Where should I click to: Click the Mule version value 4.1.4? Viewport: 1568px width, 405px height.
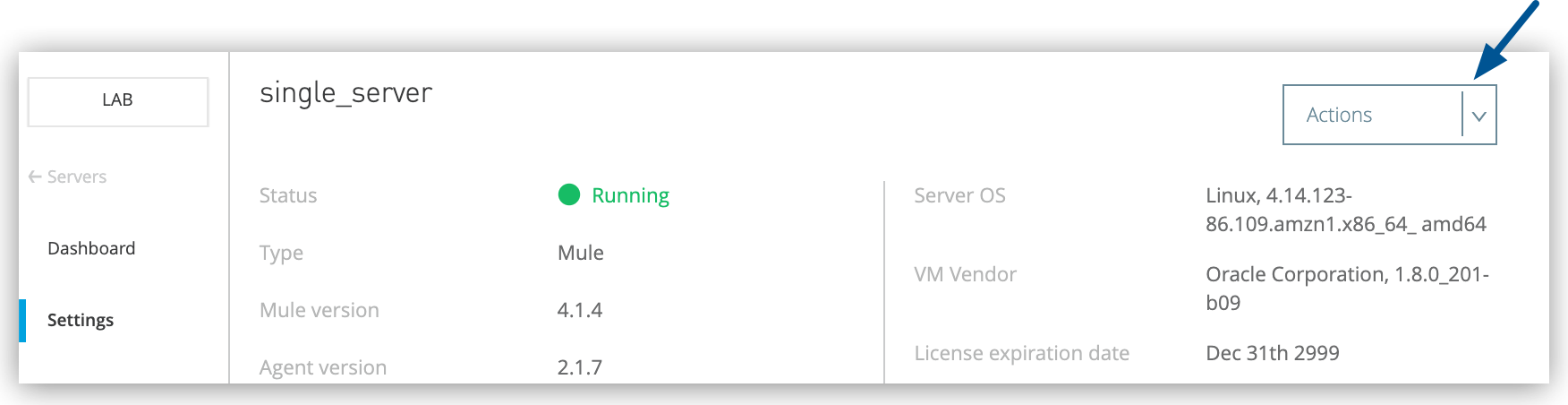click(x=580, y=310)
